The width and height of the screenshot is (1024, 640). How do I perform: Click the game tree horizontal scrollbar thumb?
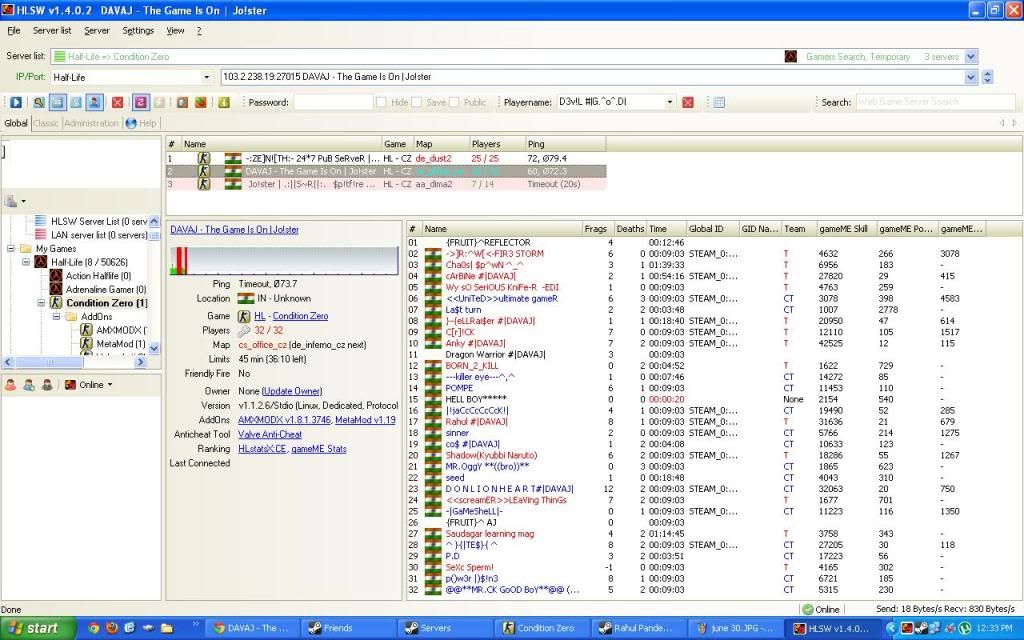(50, 362)
